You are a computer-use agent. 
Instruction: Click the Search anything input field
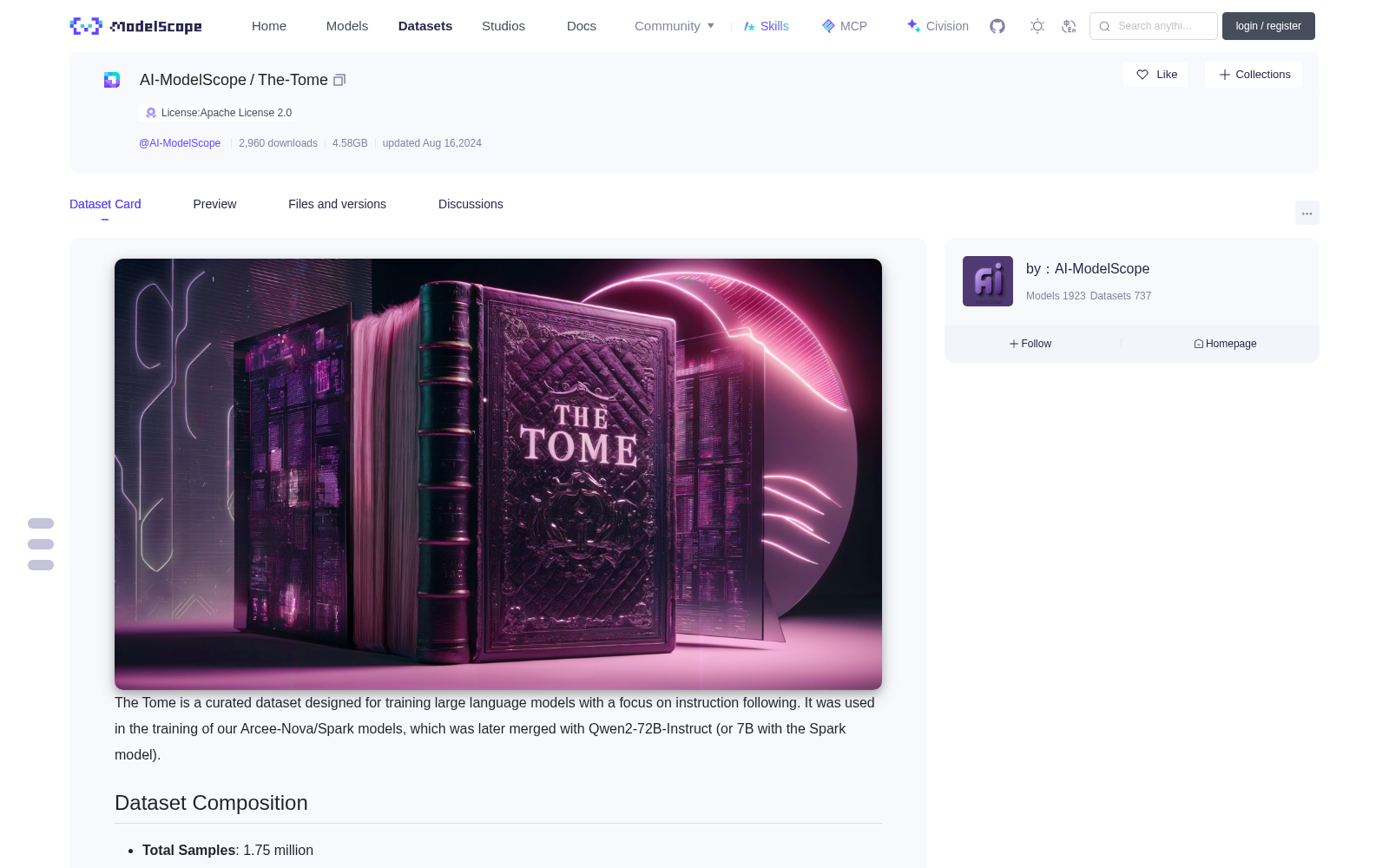coord(1154,26)
